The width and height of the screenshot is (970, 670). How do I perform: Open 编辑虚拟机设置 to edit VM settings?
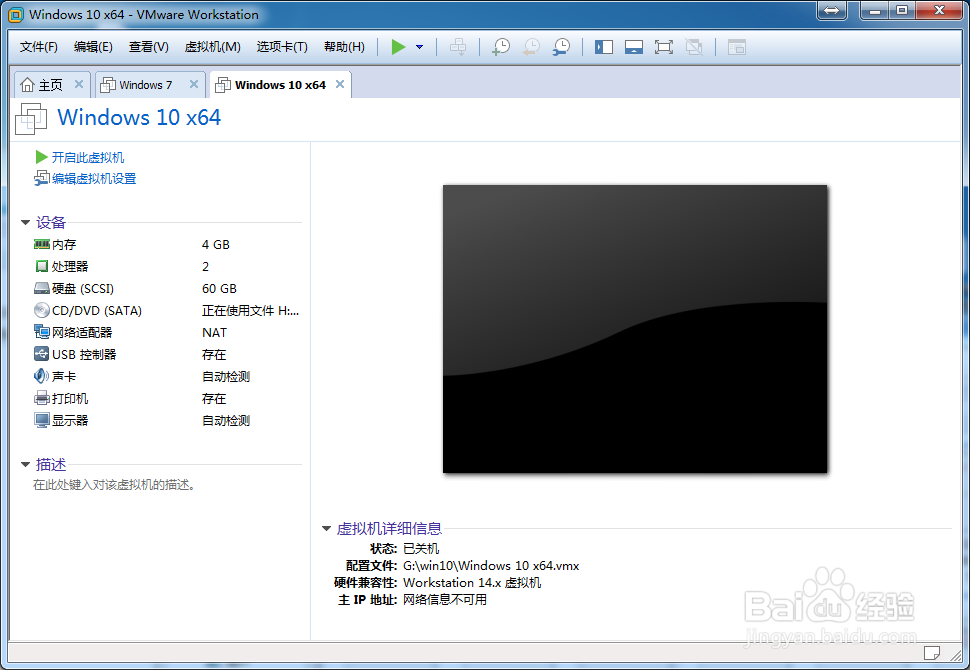pyautogui.click(x=93, y=178)
